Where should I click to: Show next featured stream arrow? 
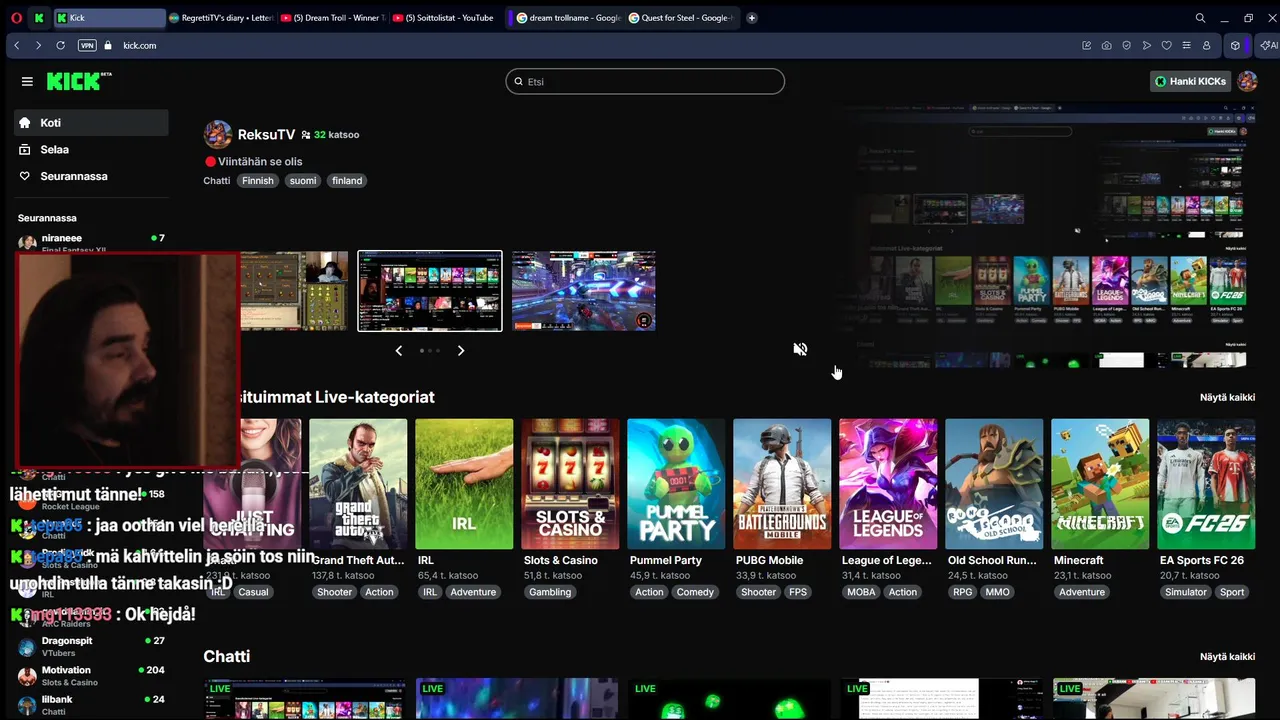(461, 350)
